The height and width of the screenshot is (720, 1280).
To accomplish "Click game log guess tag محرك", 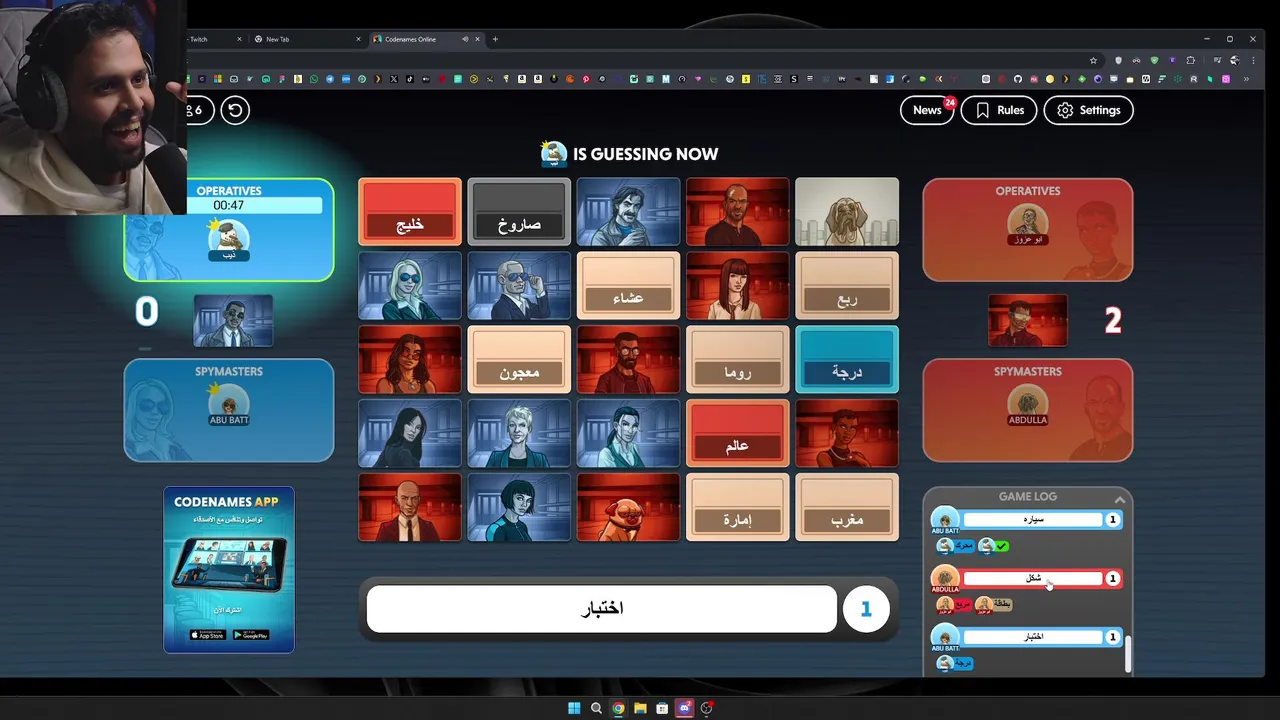I will pos(964,546).
